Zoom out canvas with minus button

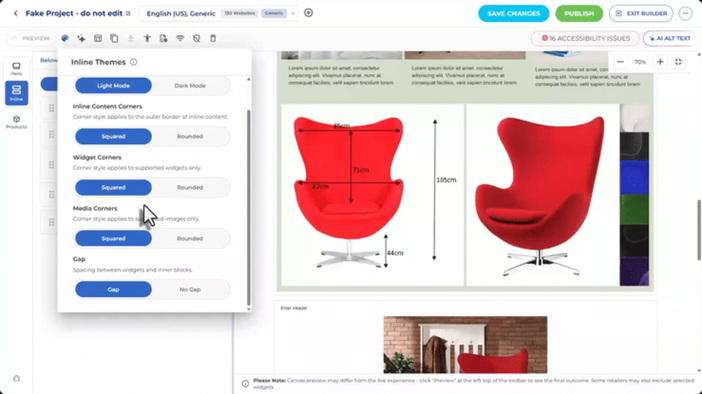620,62
